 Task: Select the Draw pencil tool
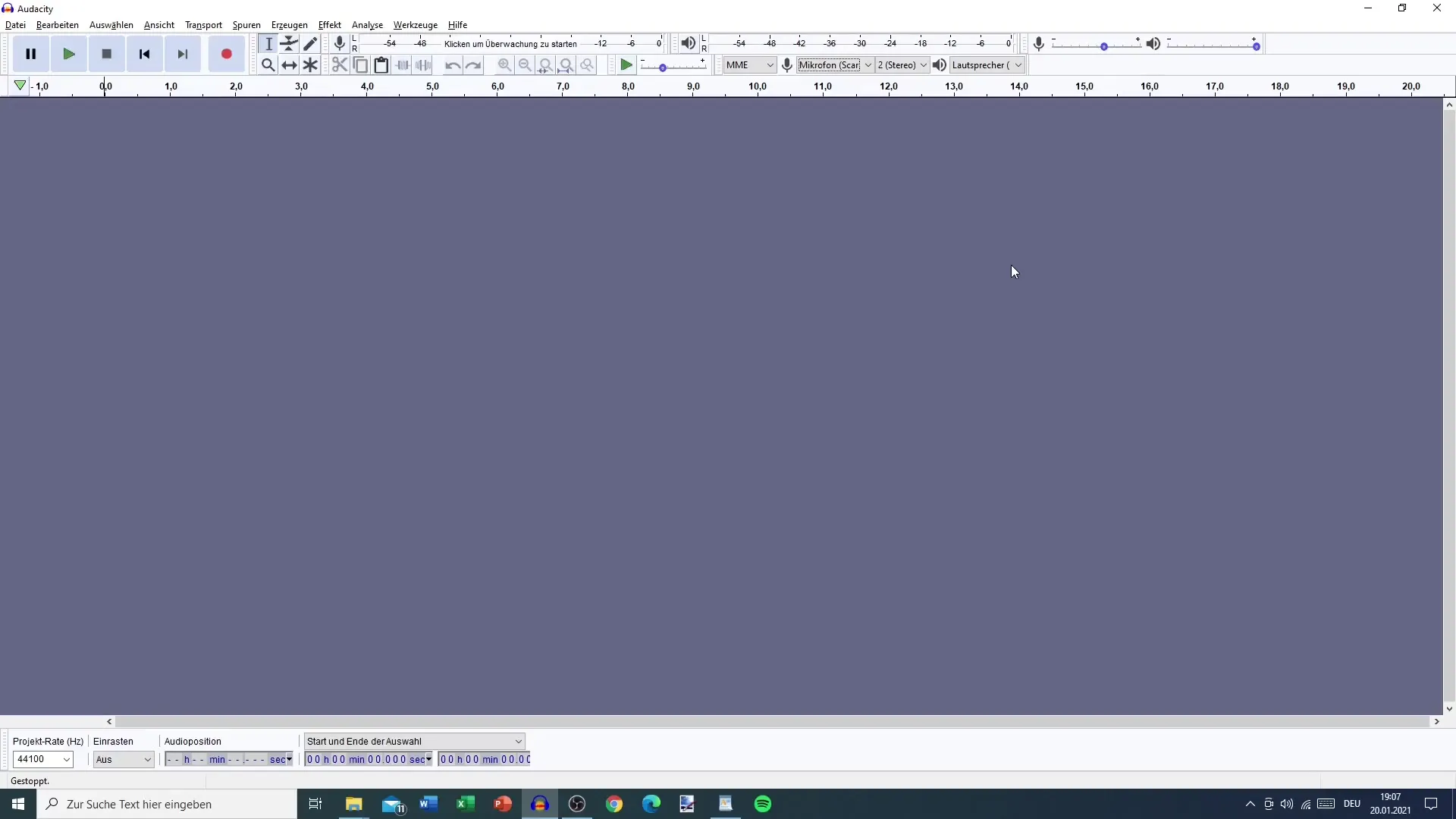pos(310,44)
